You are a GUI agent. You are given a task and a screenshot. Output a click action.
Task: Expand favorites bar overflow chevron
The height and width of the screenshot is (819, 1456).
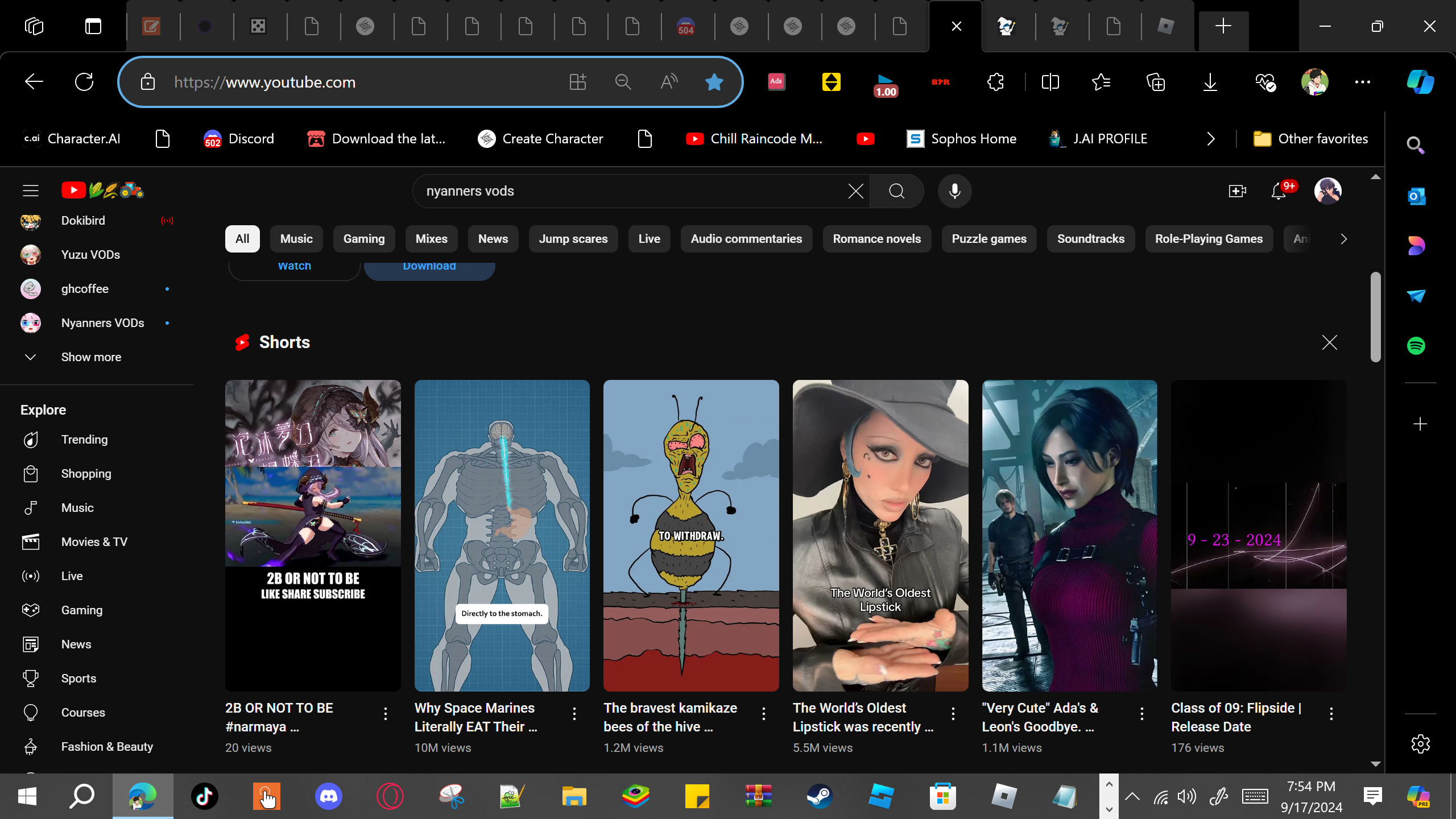(1210, 139)
